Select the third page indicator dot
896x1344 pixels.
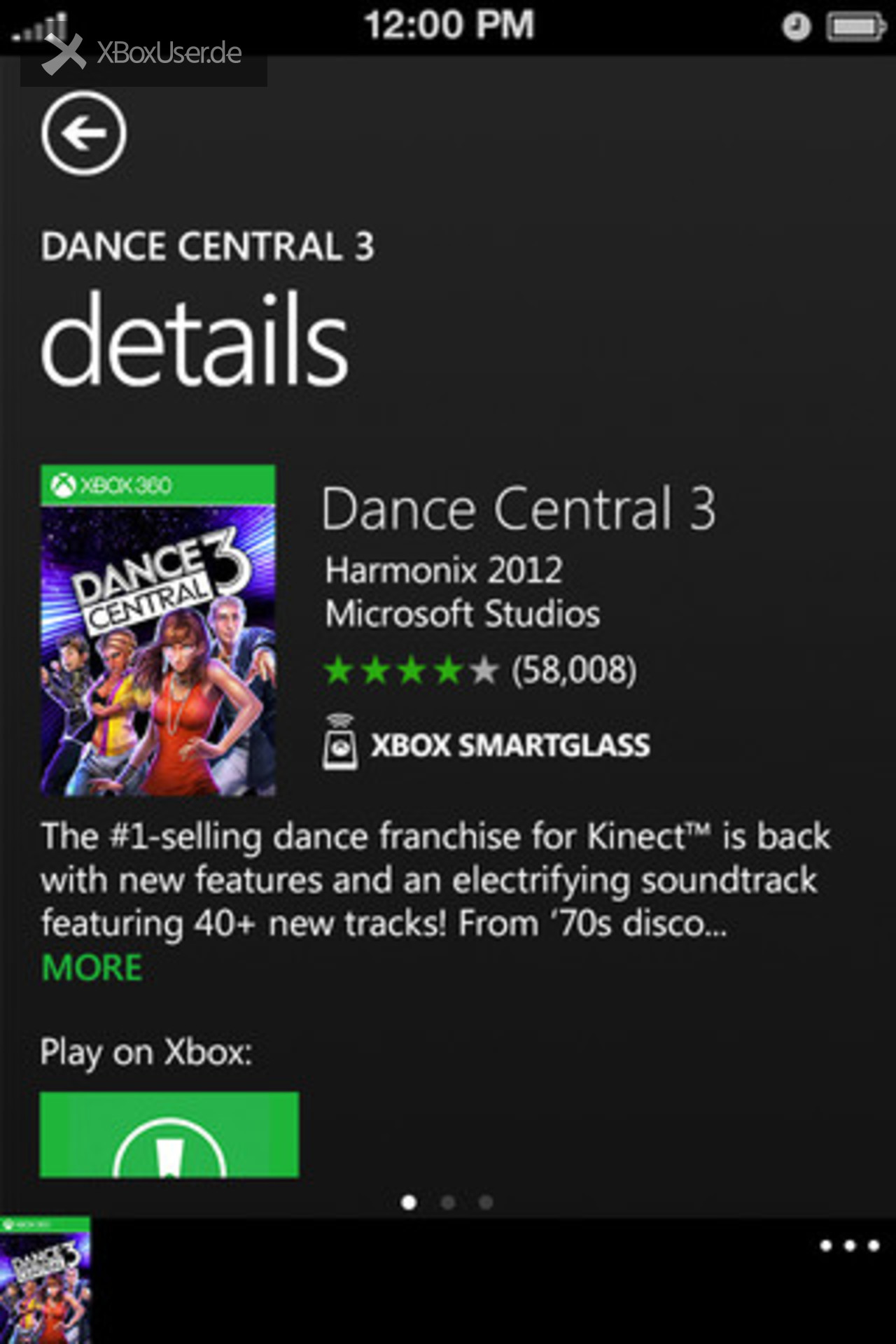[486, 1202]
